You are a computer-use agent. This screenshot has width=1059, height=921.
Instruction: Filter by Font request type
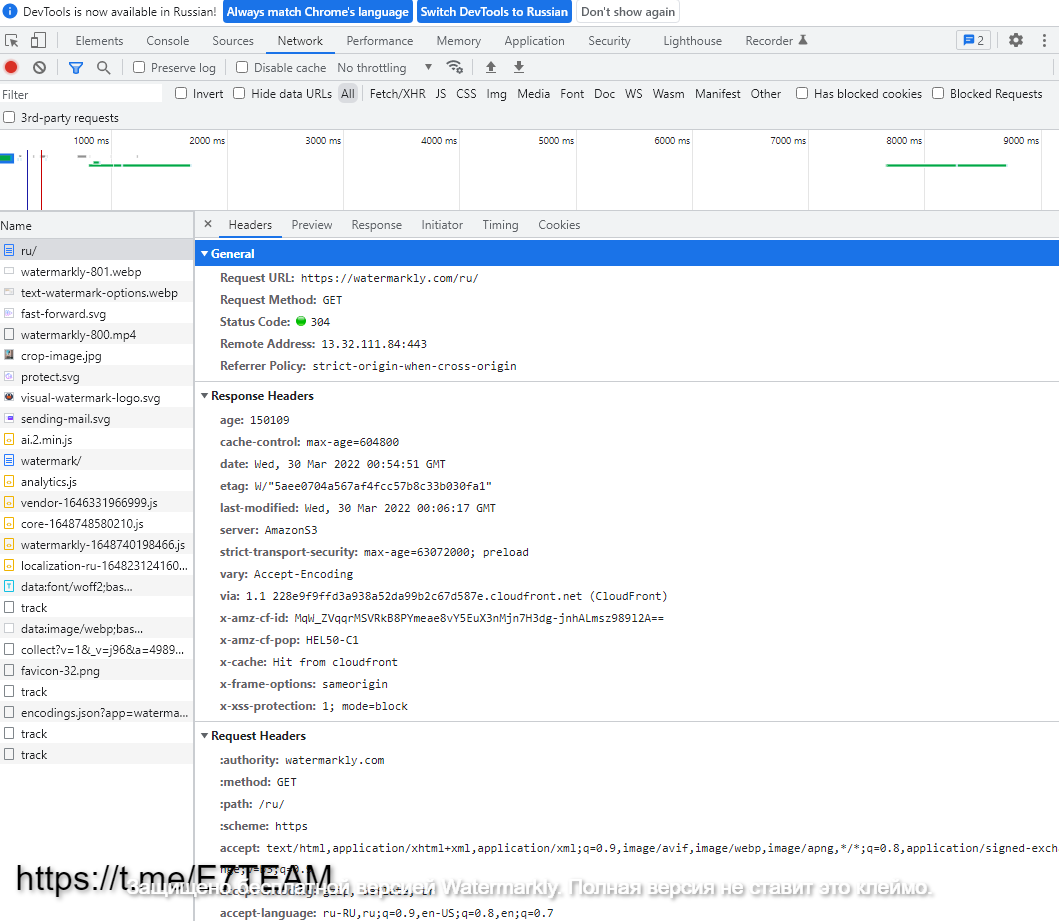[x=572, y=94]
